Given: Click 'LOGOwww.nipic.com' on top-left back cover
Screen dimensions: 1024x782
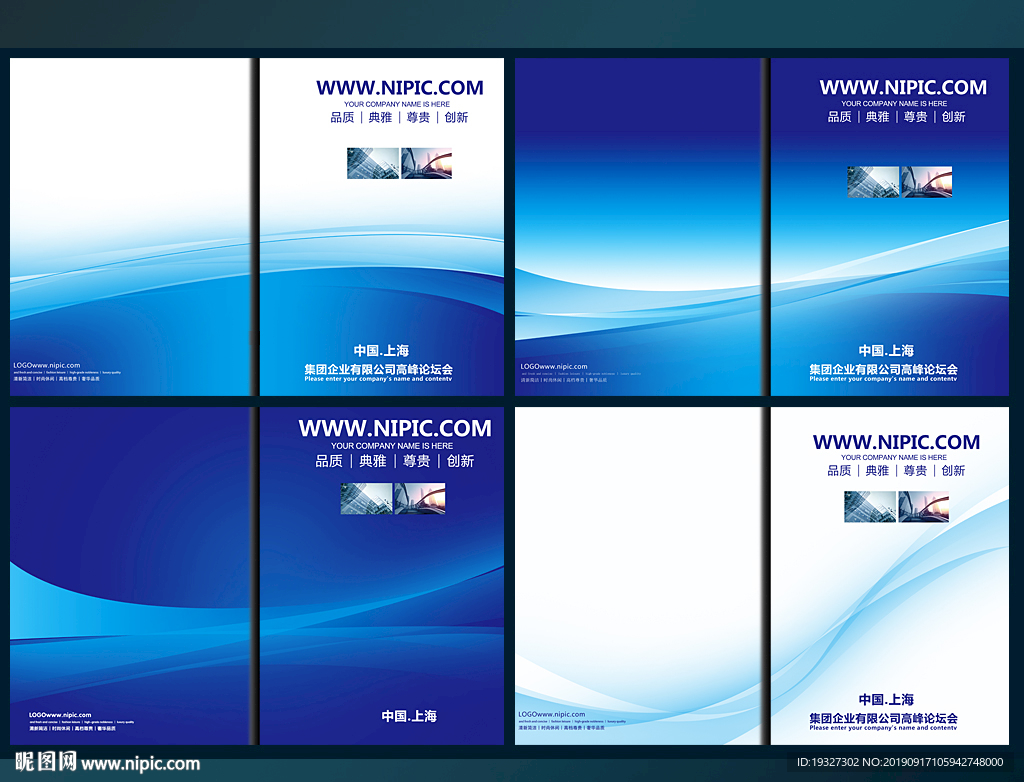Looking at the screenshot, I should tap(47, 366).
